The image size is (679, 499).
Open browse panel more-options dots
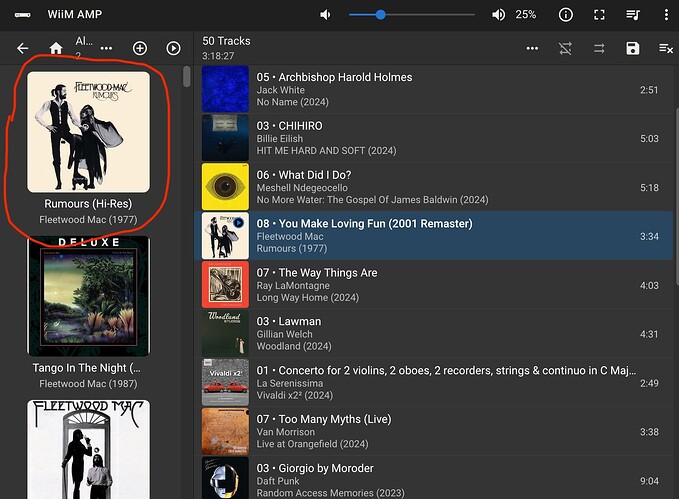(x=106, y=48)
